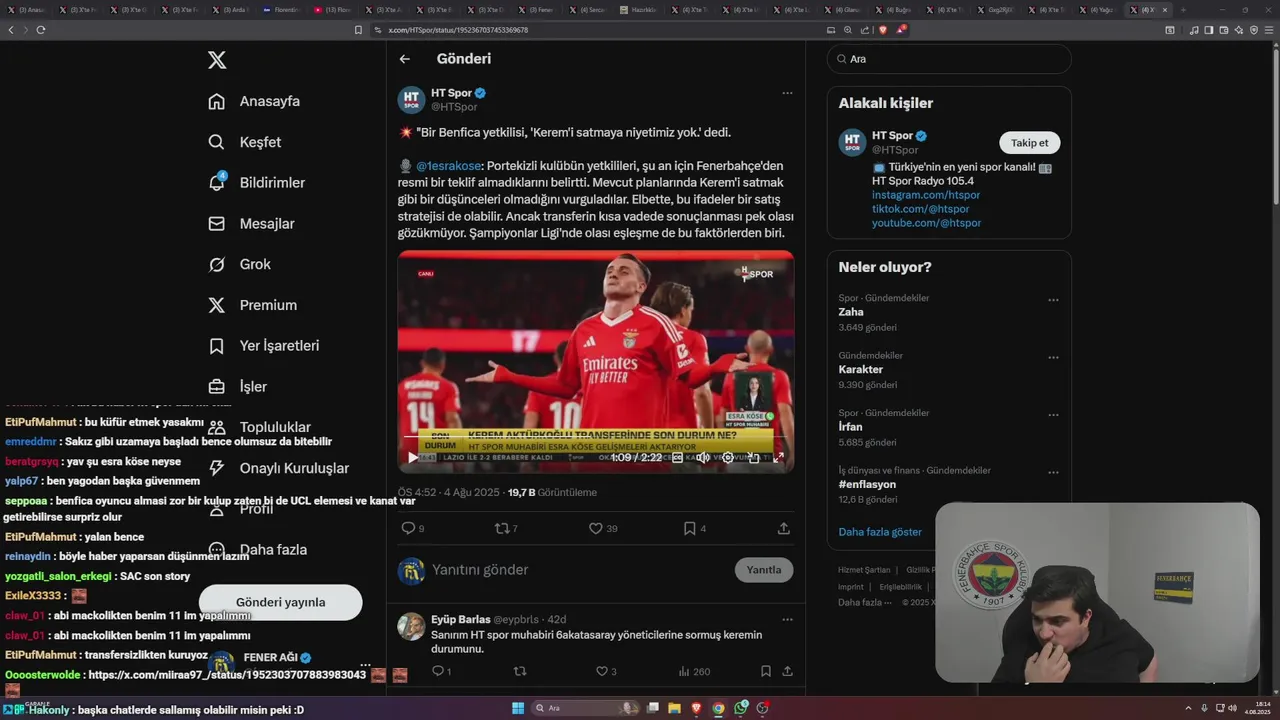Bookmark Eyüp Barlas comment
The image size is (1280, 720).
pyautogui.click(x=765, y=671)
